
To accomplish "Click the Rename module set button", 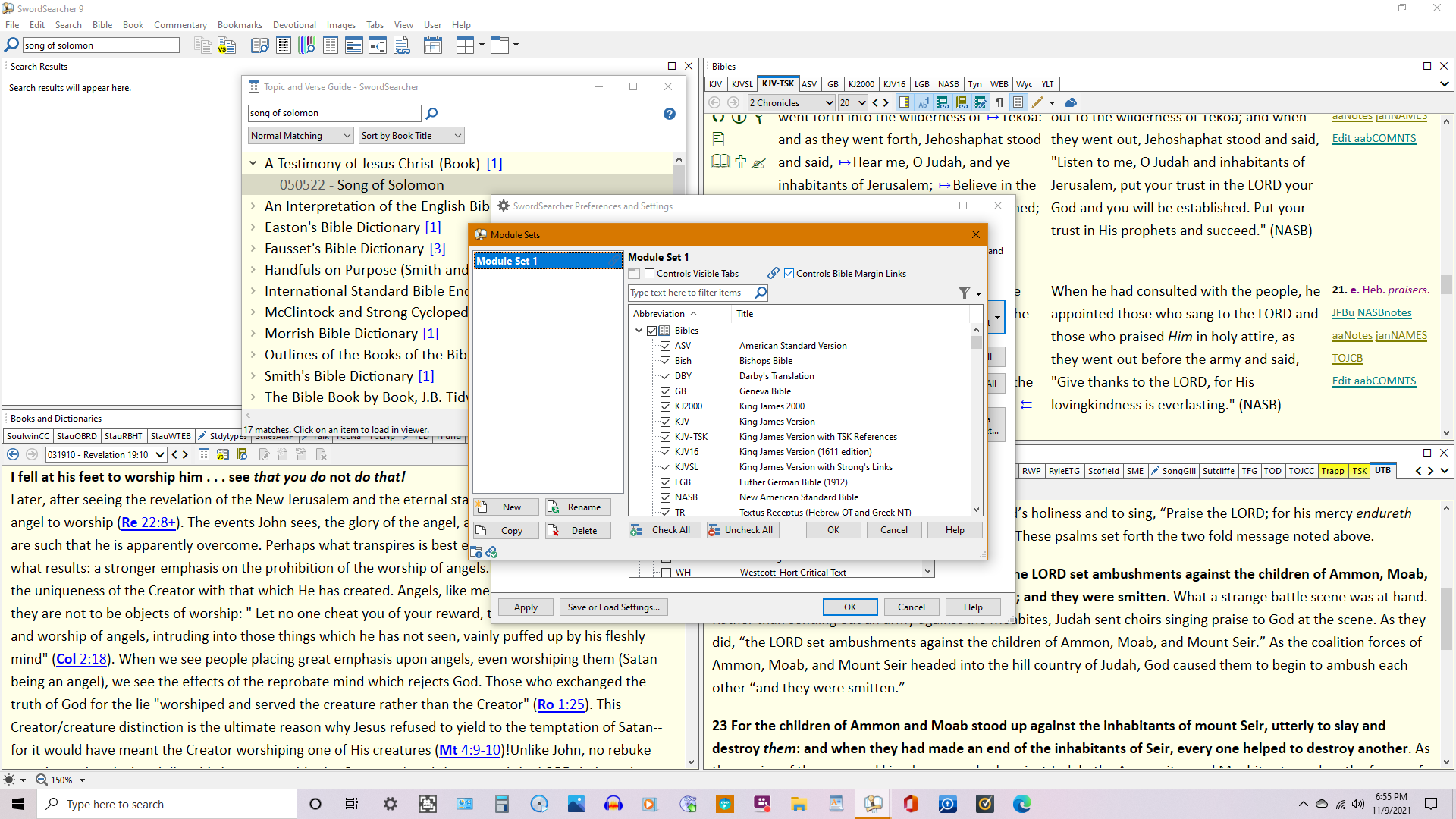I will 578,507.
